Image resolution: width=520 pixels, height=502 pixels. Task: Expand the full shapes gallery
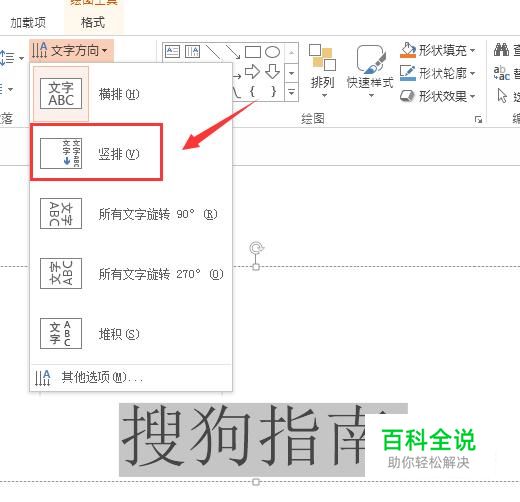coord(291,92)
